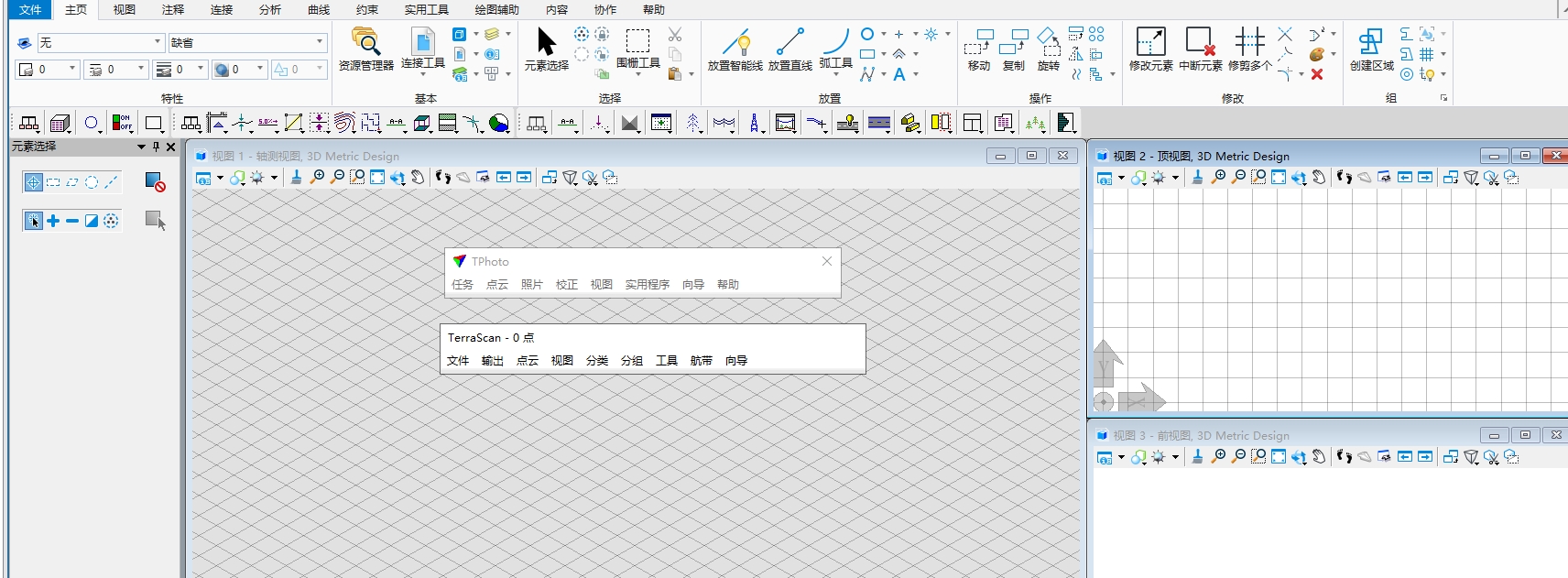
Task: Select the 修改元素 modify element tool
Action: (x=1150, y=49)
